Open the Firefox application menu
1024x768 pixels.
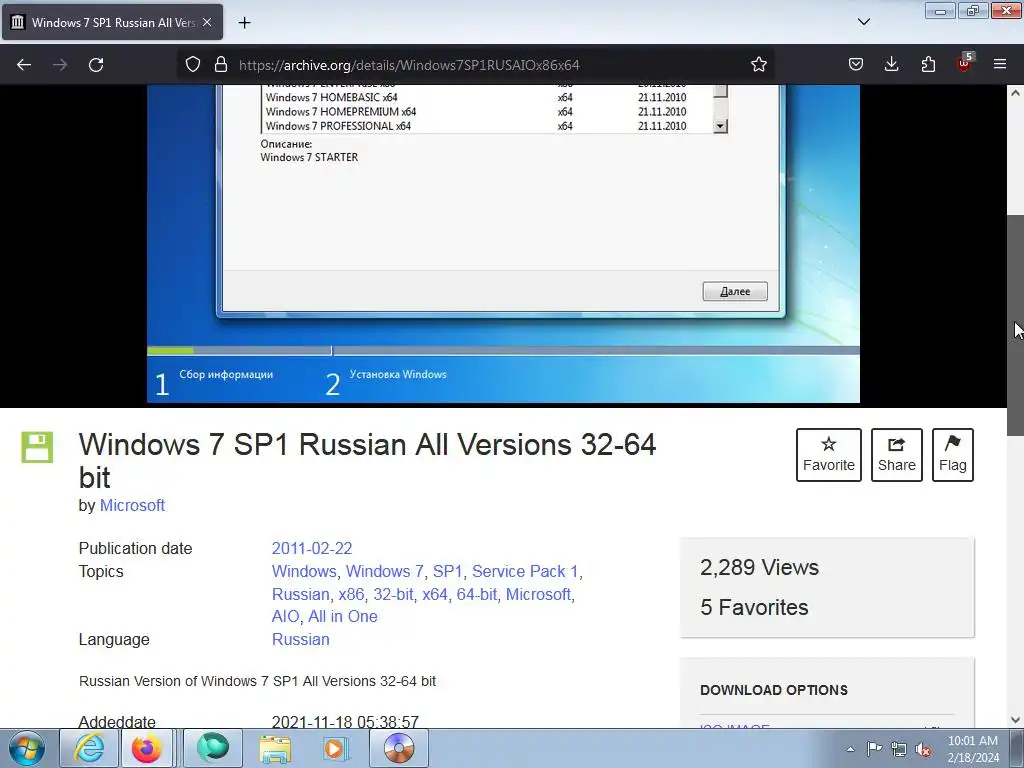pyautogui.click(x=1000, y=65)
